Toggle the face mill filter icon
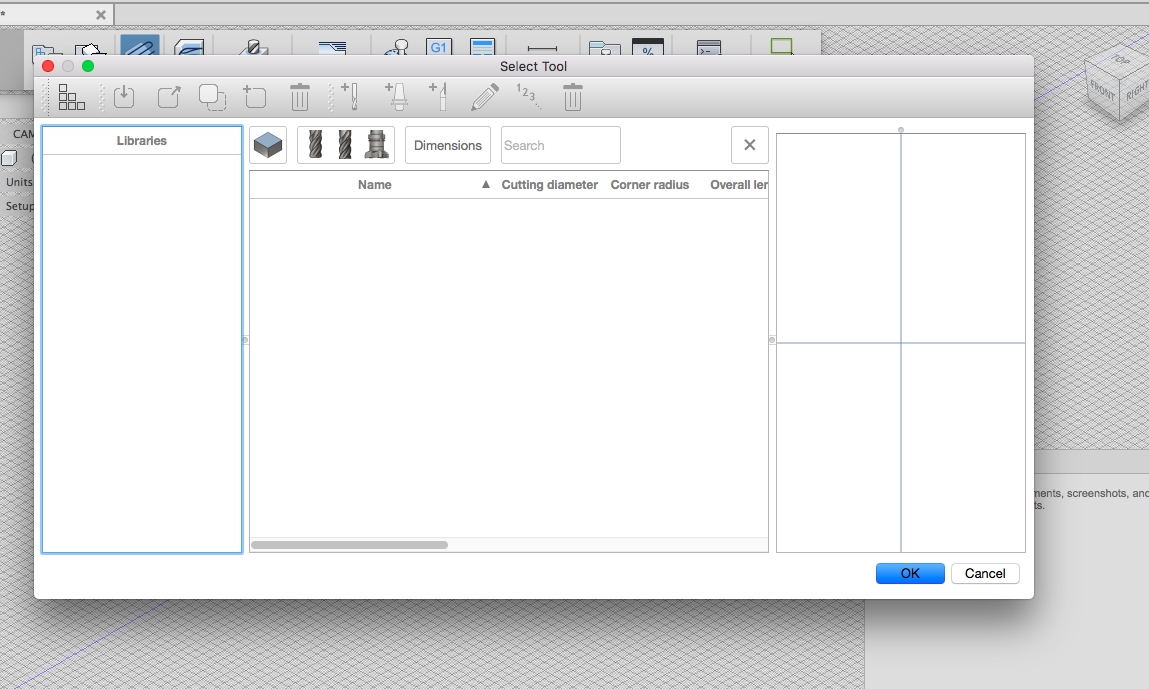 377,145
